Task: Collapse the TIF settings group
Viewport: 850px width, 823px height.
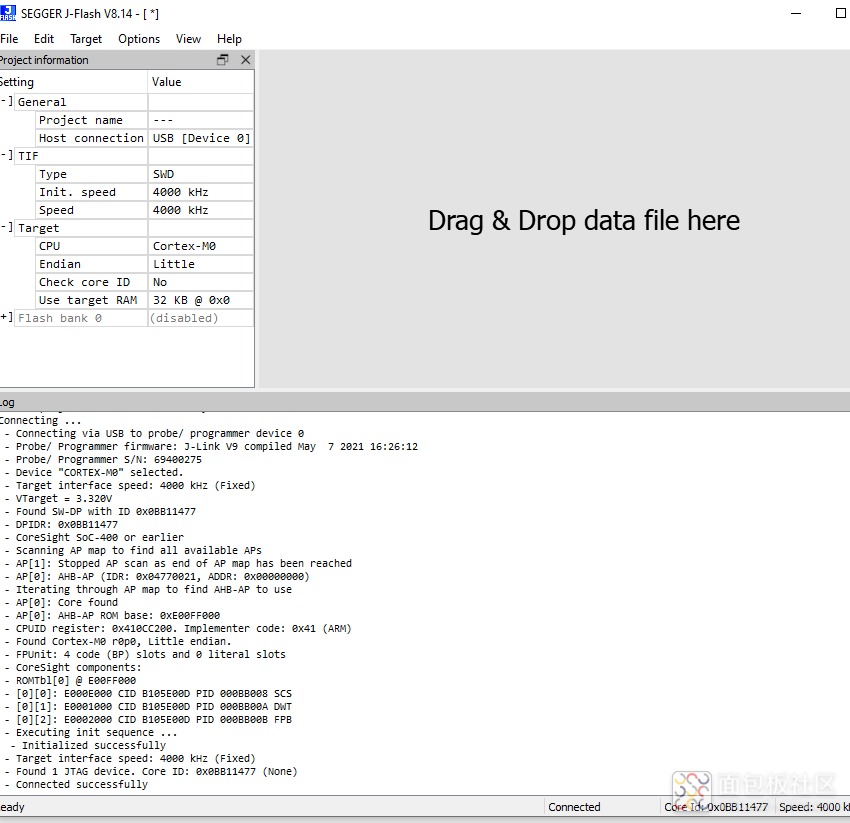Action: [6, 156]
